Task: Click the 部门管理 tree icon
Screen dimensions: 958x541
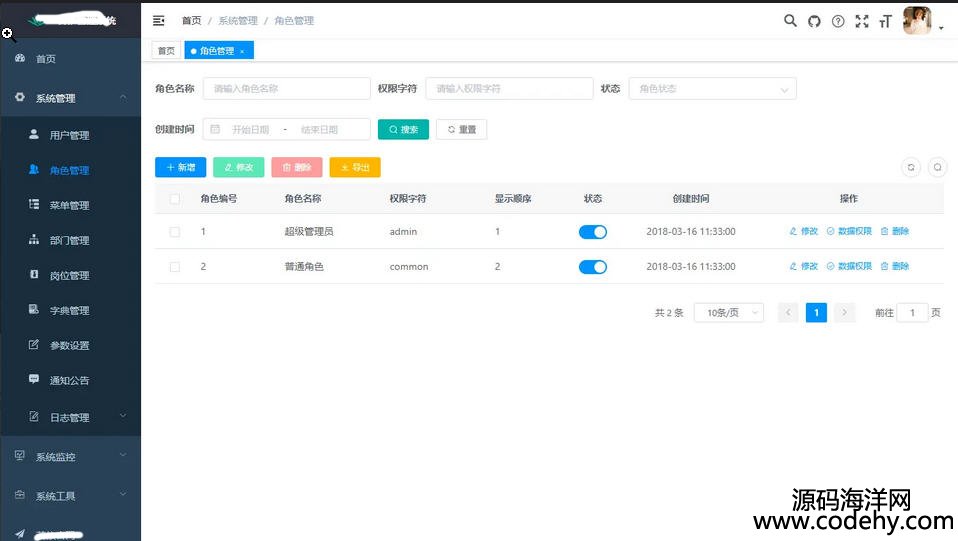Action: (34, 239)
